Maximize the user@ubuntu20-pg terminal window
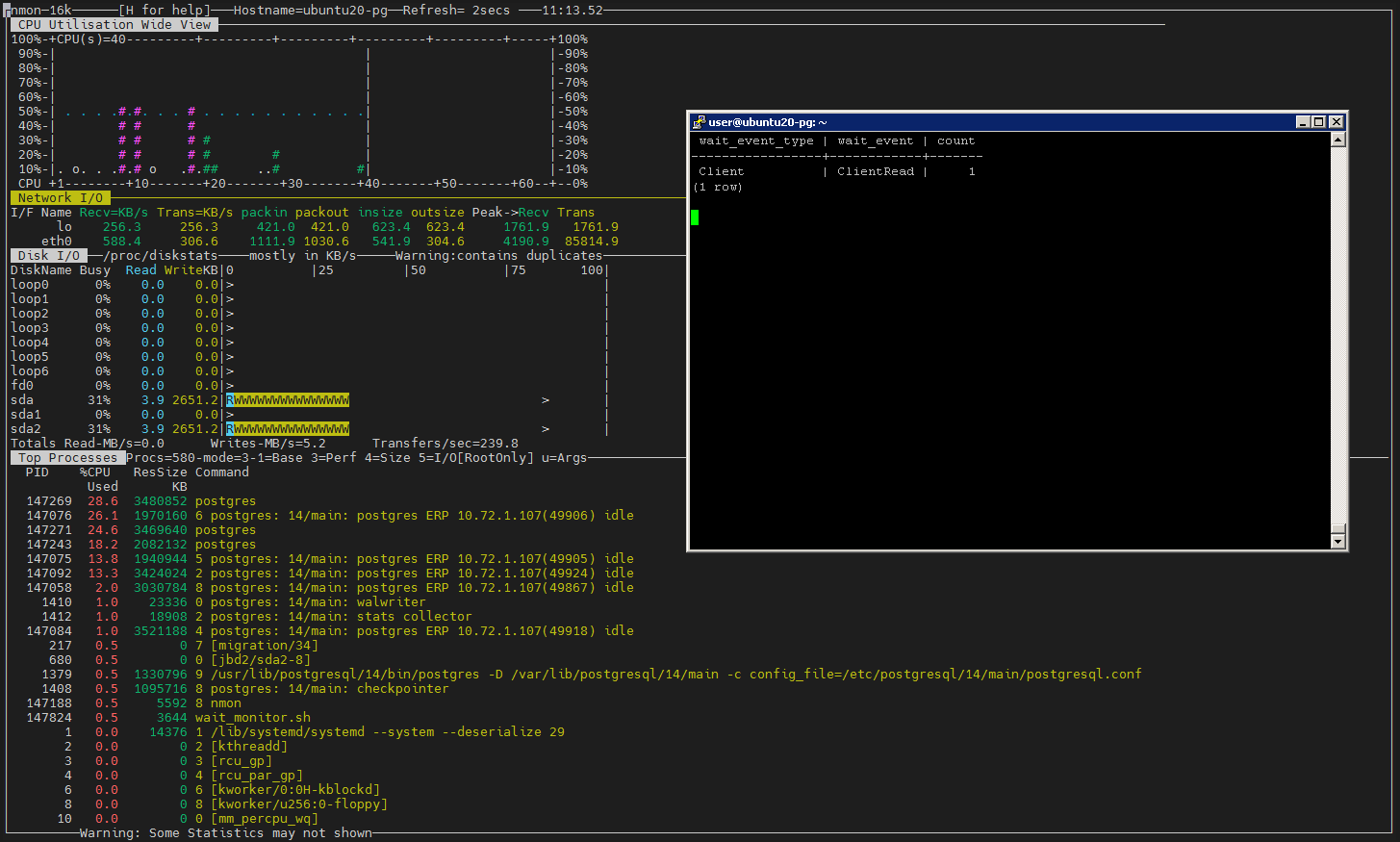Image resolution: width=1400 pixels, height=842 pixels. click(x=1319, y=122)
